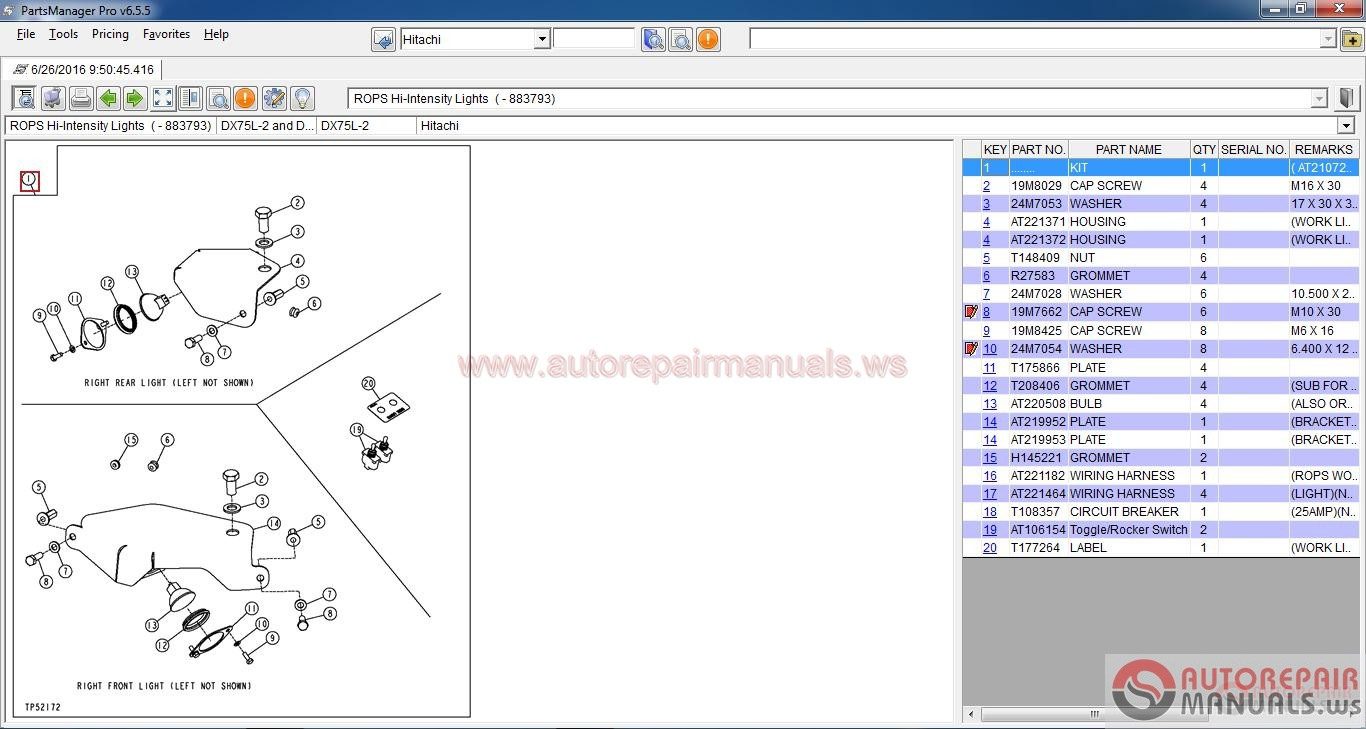Image resolution: width=1366 pixels, height=729 pixels.
Task: Click the red flag icon on row 8
Action: tap(971, 312)
